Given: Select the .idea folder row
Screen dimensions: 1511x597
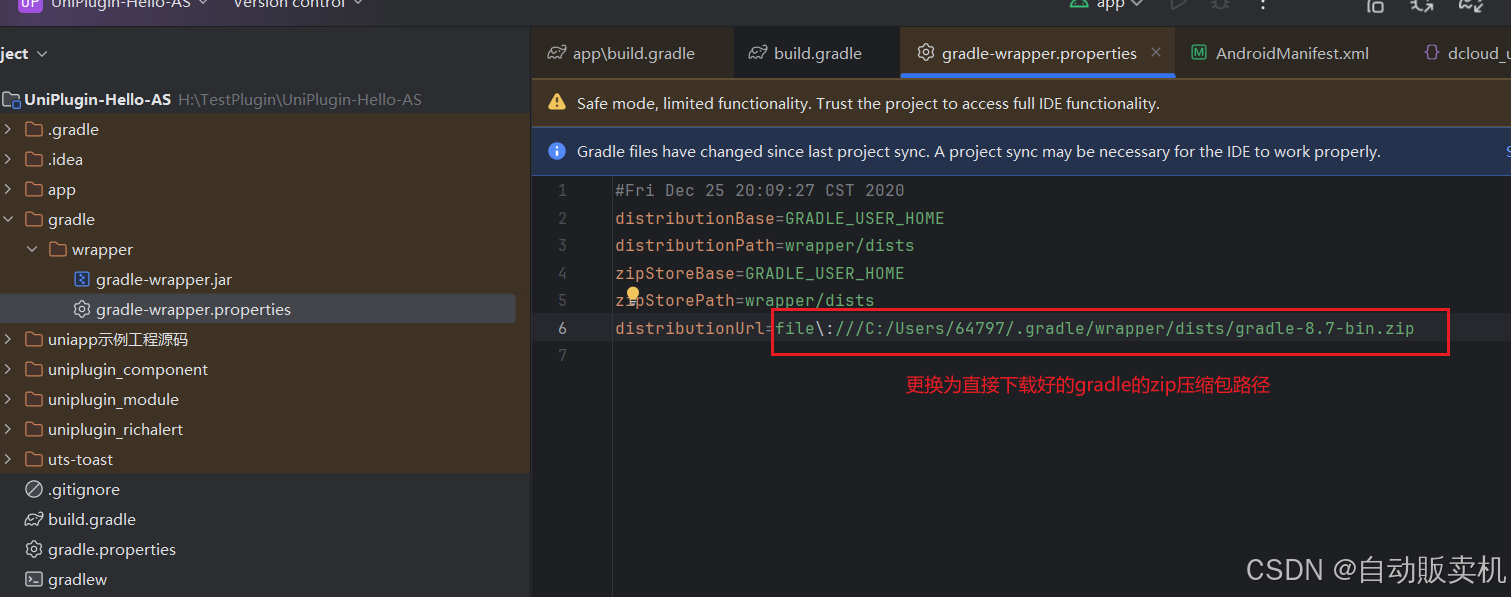Looking at the screenshot, I should tap(260, 159).
